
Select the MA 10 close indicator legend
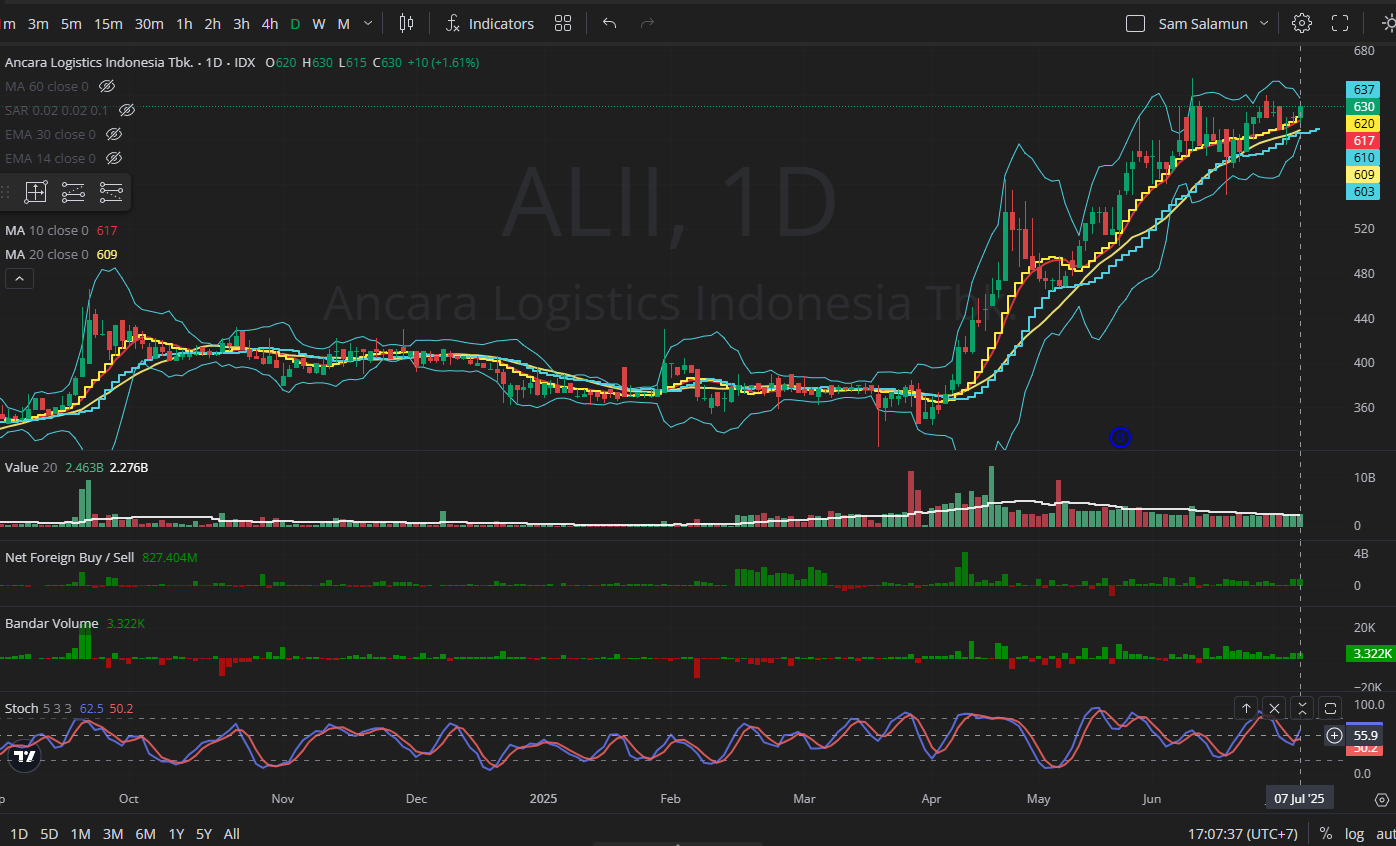click(x=47, y=231)
